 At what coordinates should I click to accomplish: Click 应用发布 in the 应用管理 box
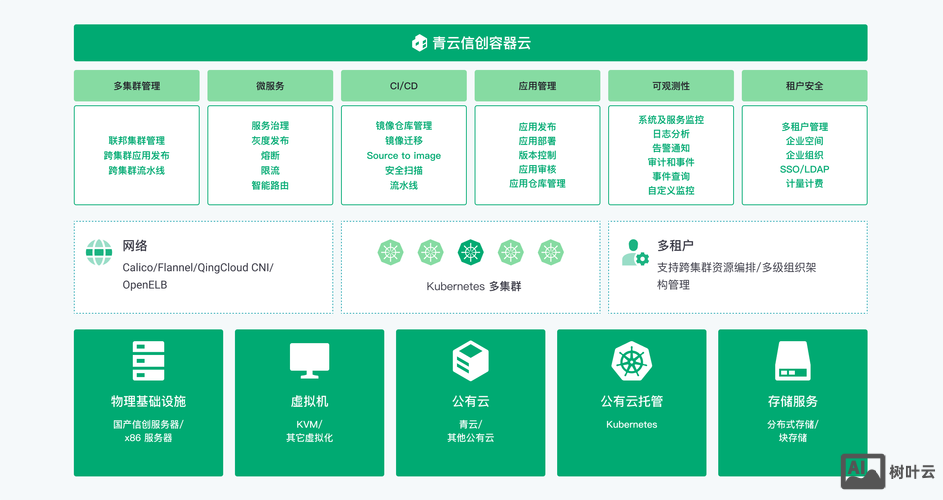(537, 126)
